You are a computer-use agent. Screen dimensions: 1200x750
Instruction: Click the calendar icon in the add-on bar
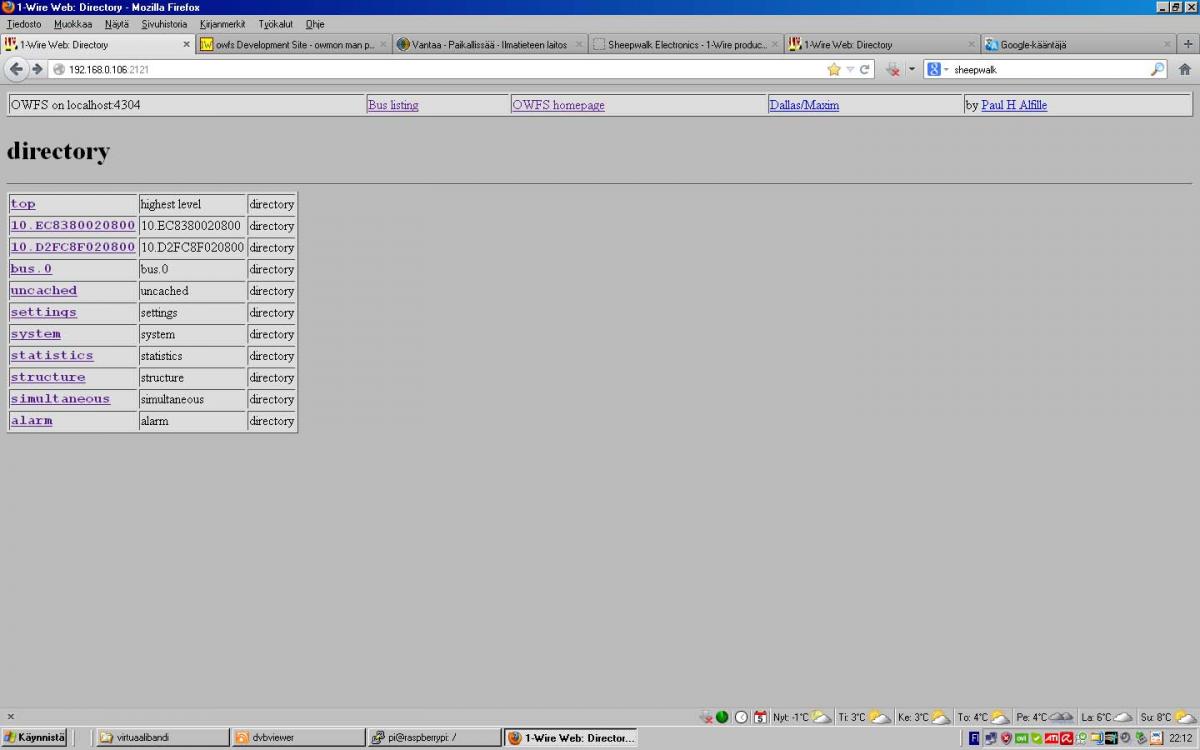pyautogui.click(x=760, y=717)
